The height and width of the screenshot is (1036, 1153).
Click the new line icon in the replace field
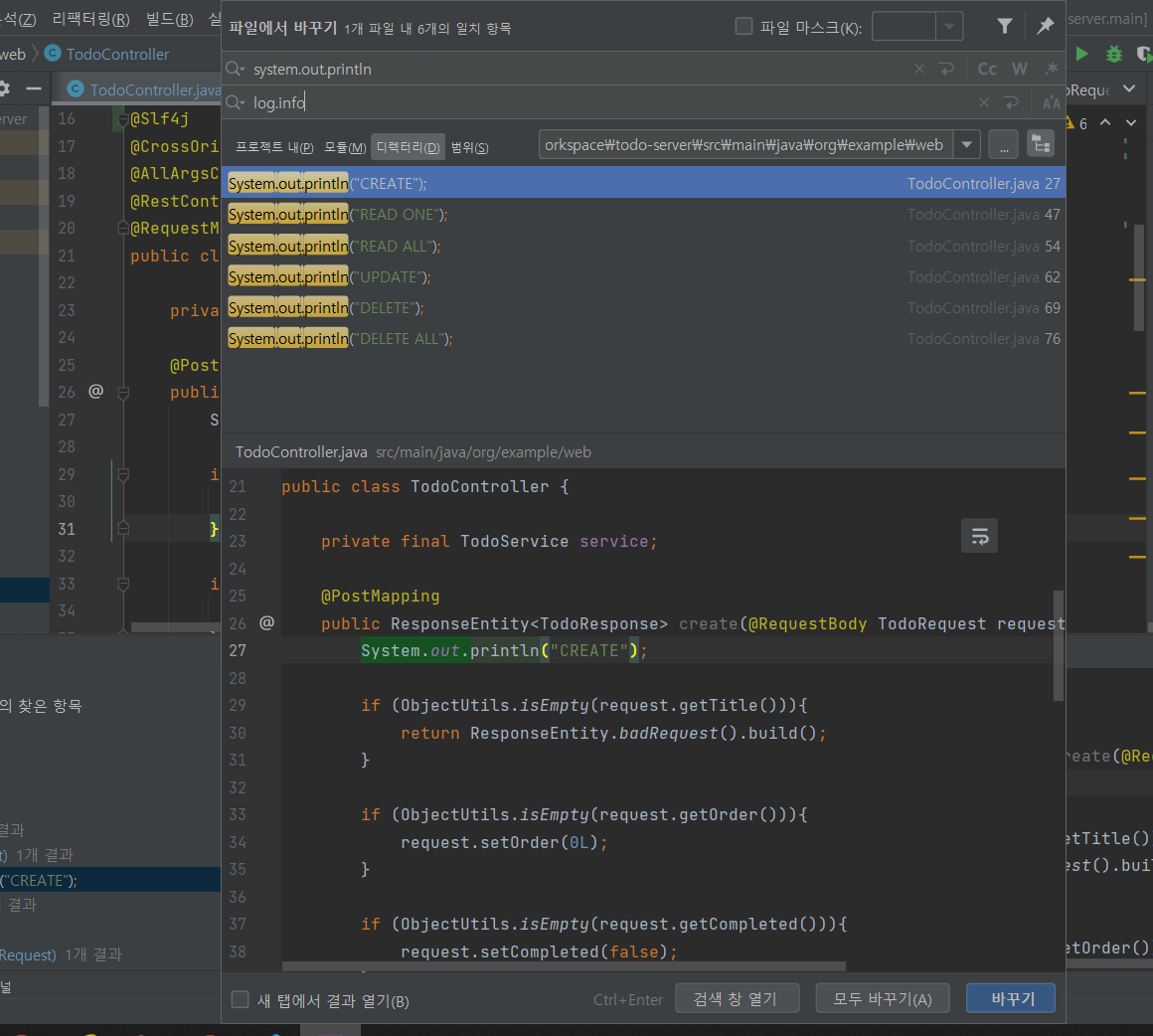1012,103
